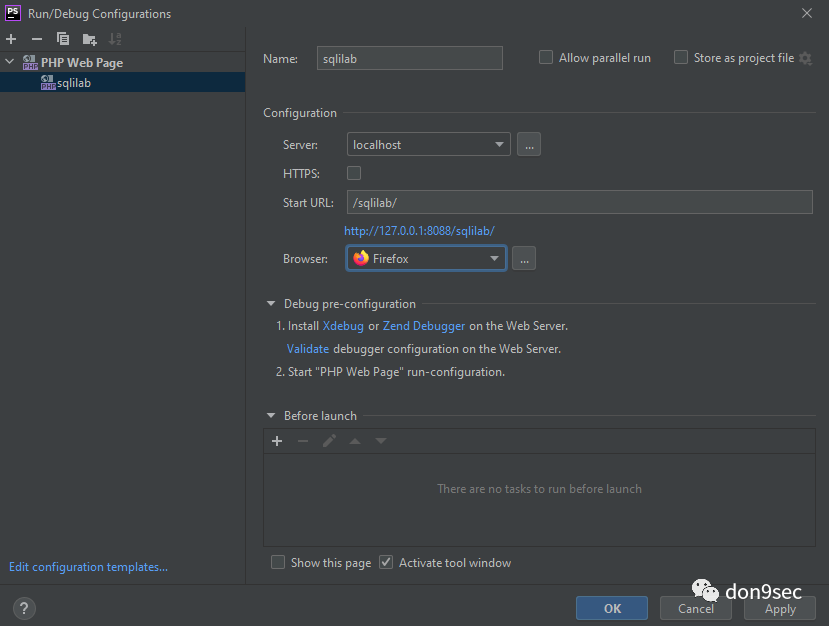Add a Before launch task with plus icon
Viewport: 829px width, 626px height.
pos(277,441)
